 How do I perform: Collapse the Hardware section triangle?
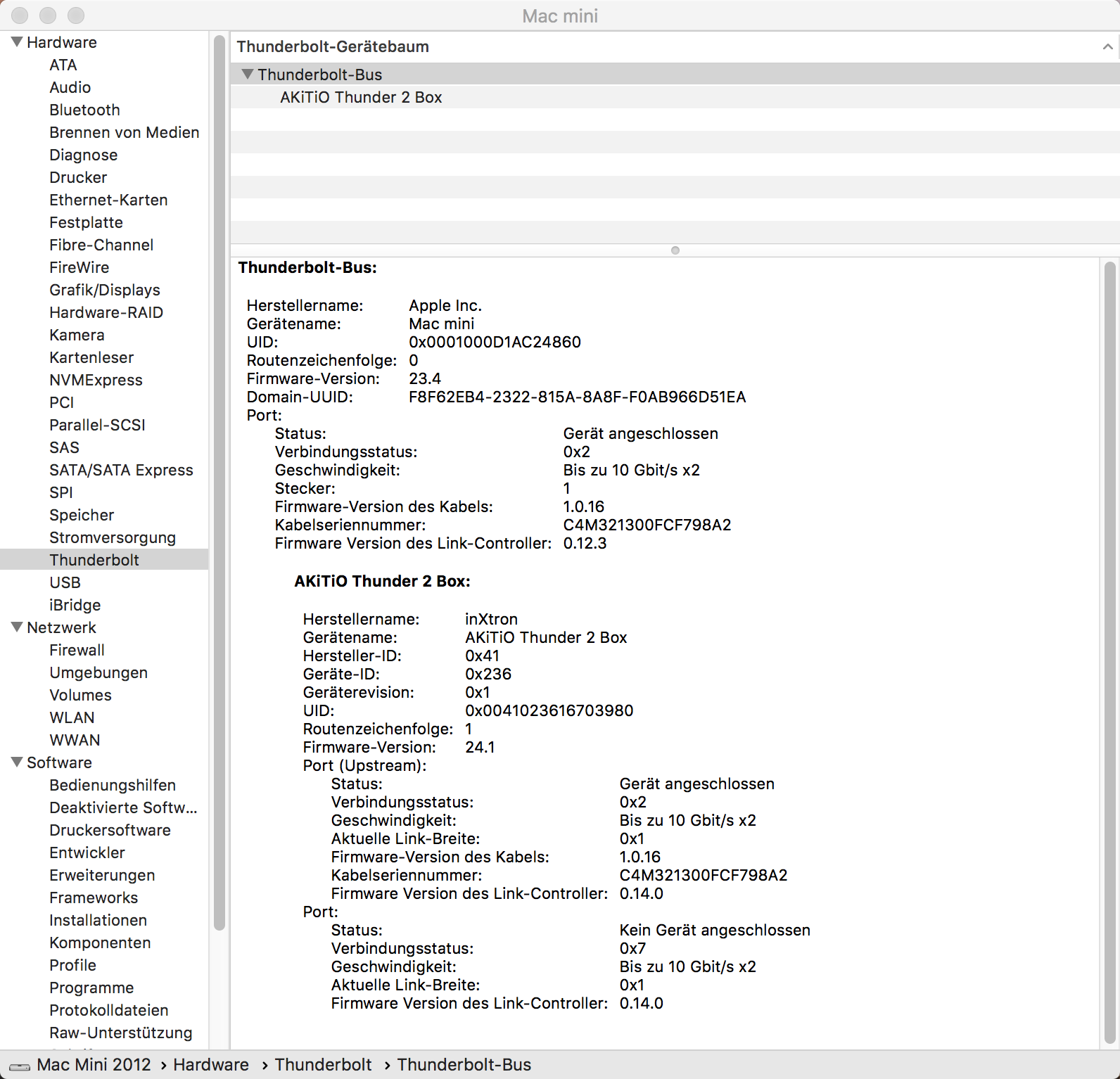click(x=17, y=42)
